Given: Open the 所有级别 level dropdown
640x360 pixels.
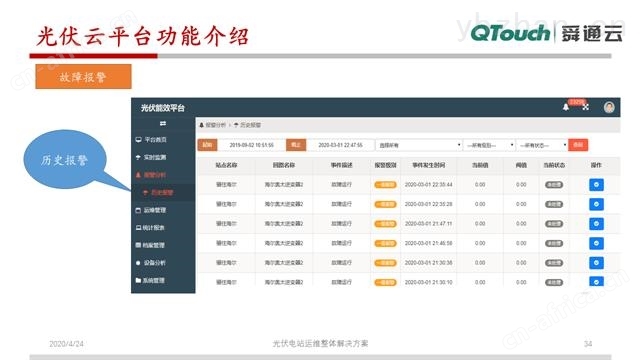Looking at the screenshot, I should coord(489,145).
